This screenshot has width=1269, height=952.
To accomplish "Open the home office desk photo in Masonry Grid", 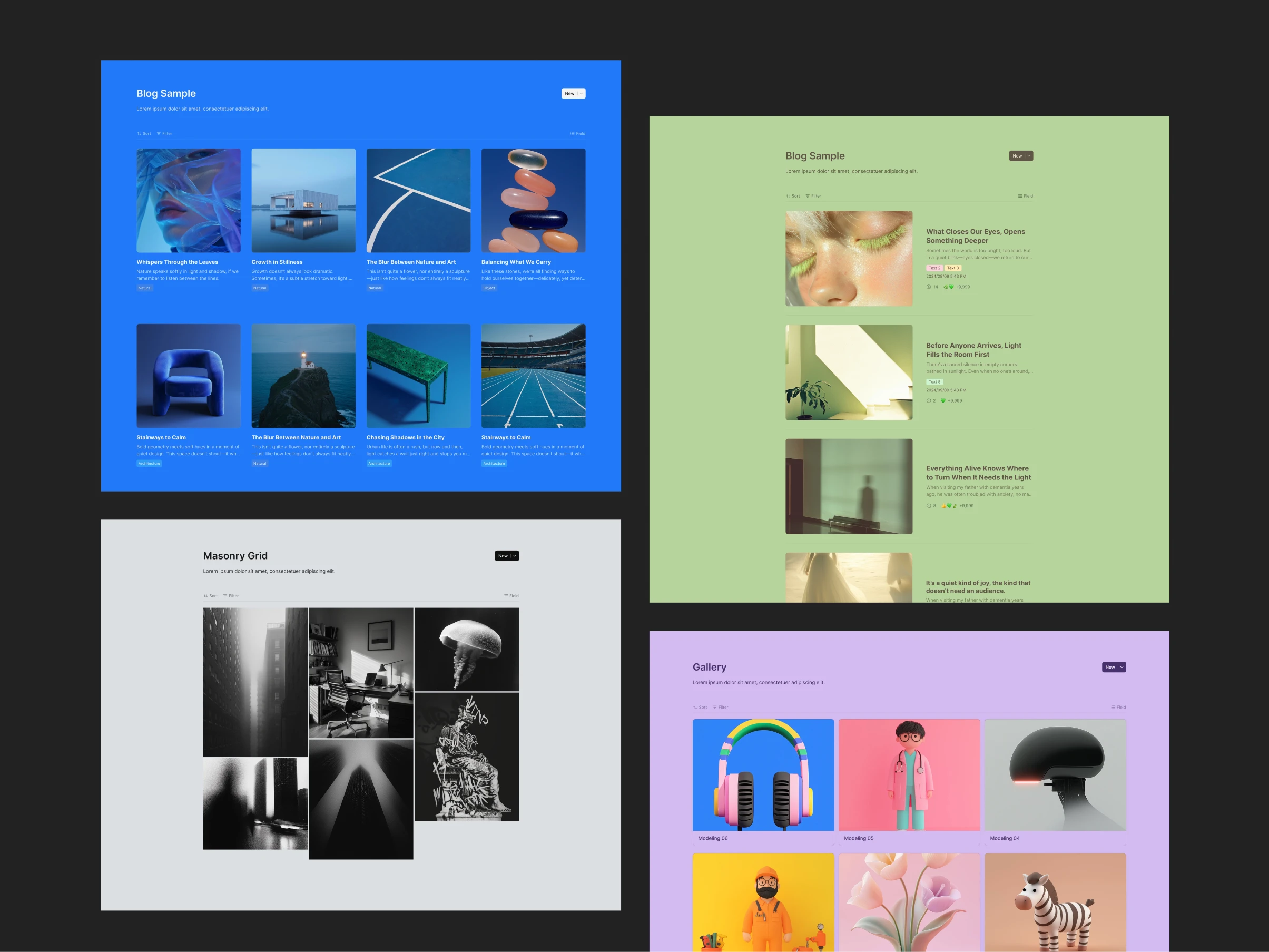I will (x=361, y=673).
